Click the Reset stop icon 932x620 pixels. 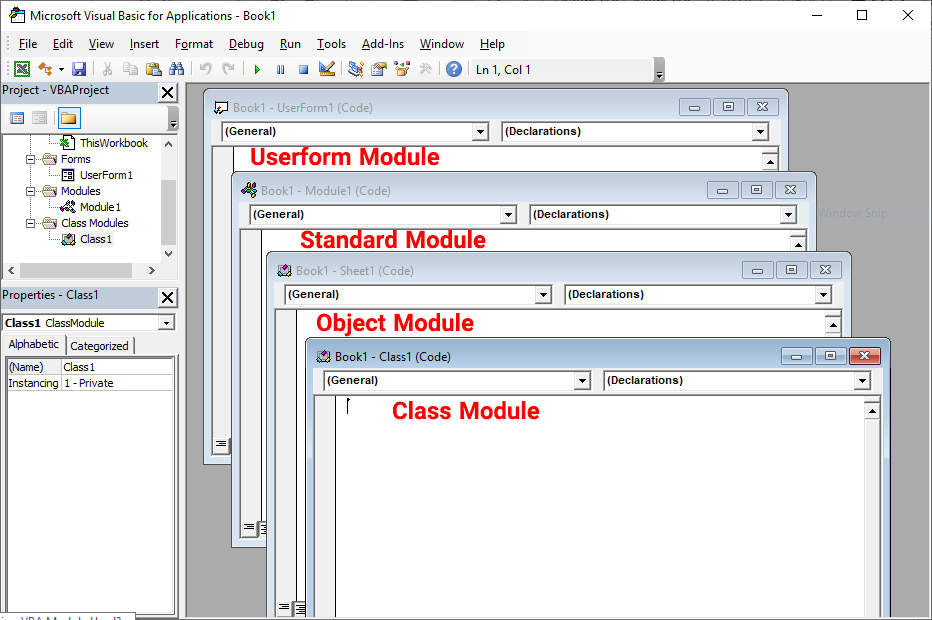click(304, 70)
